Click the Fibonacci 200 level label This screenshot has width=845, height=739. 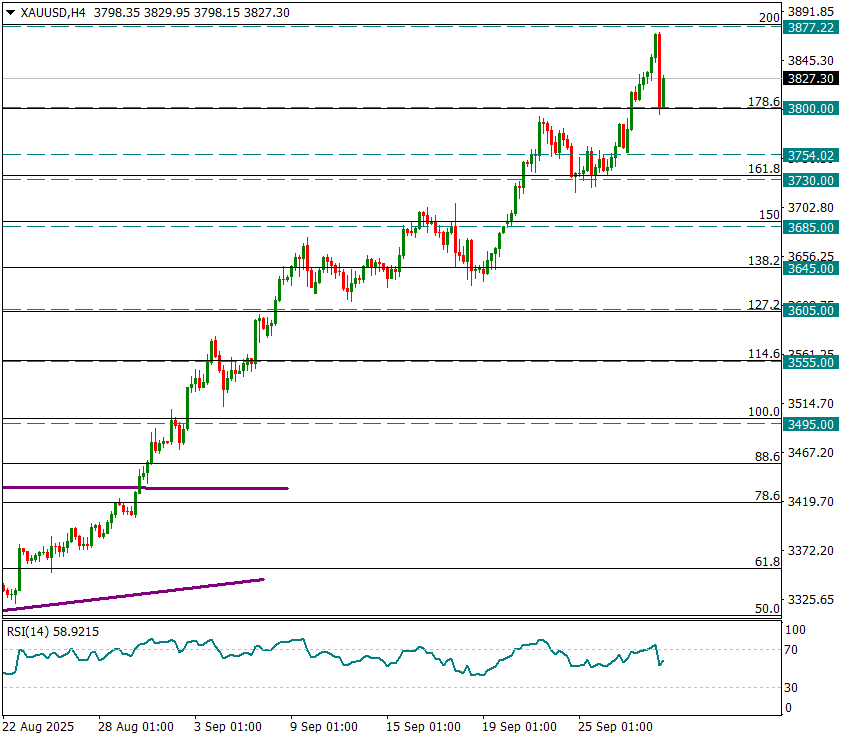769,18
